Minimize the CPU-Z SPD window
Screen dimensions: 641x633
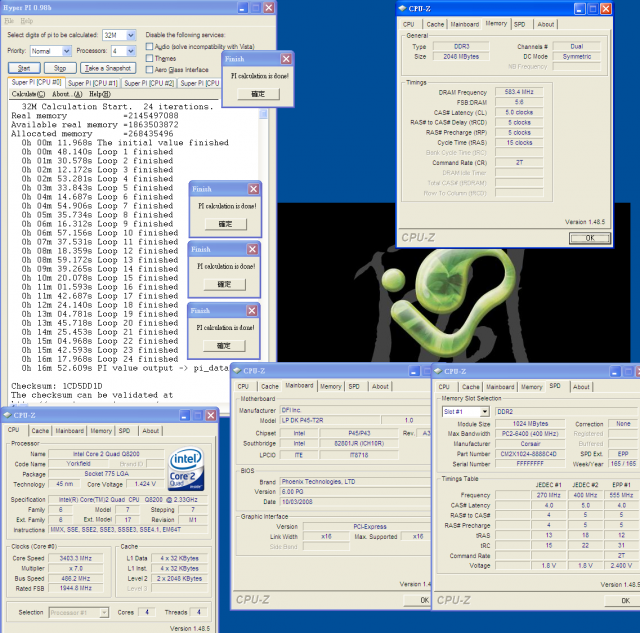[615, 371]
